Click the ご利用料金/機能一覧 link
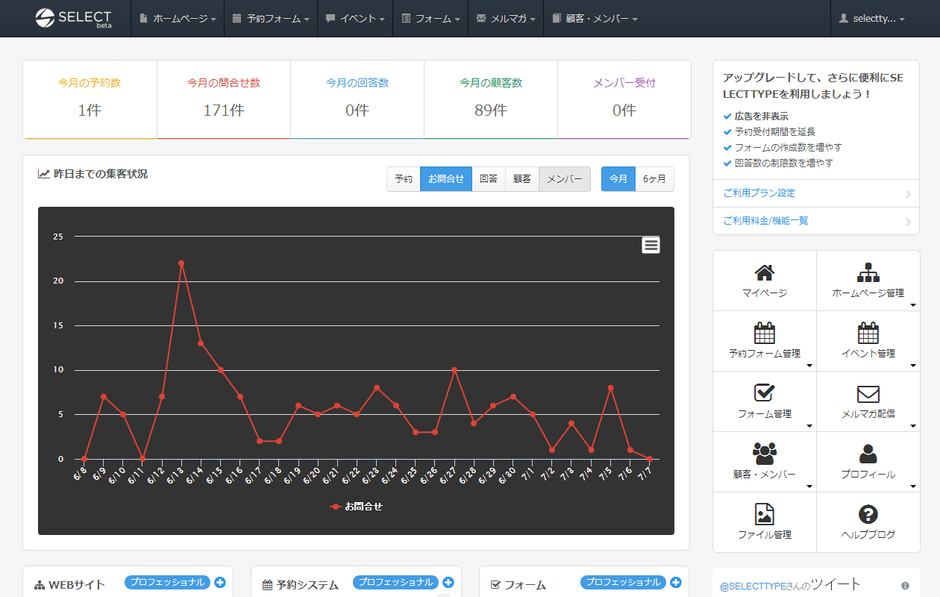 coord(765,220)
